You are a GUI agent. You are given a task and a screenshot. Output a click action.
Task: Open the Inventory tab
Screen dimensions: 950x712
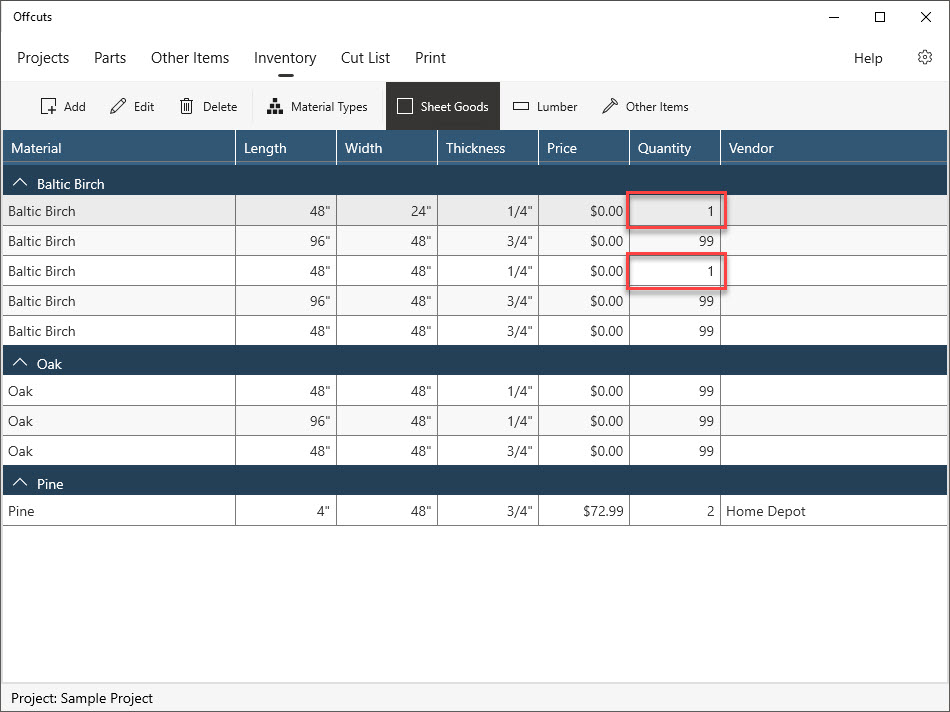click(x=285, y=58)
